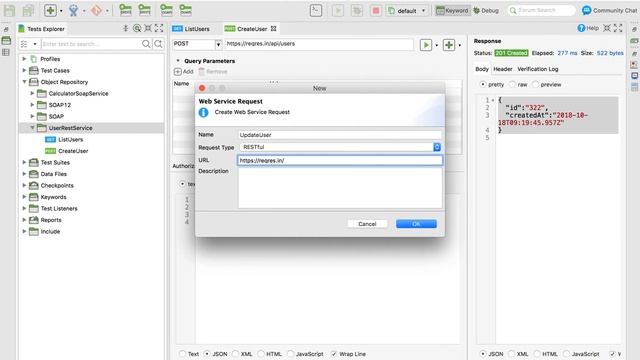This screenshot has height=360, width=640.
Task: Click the Add parameter plus icon
Action: (x=178, y=72)
